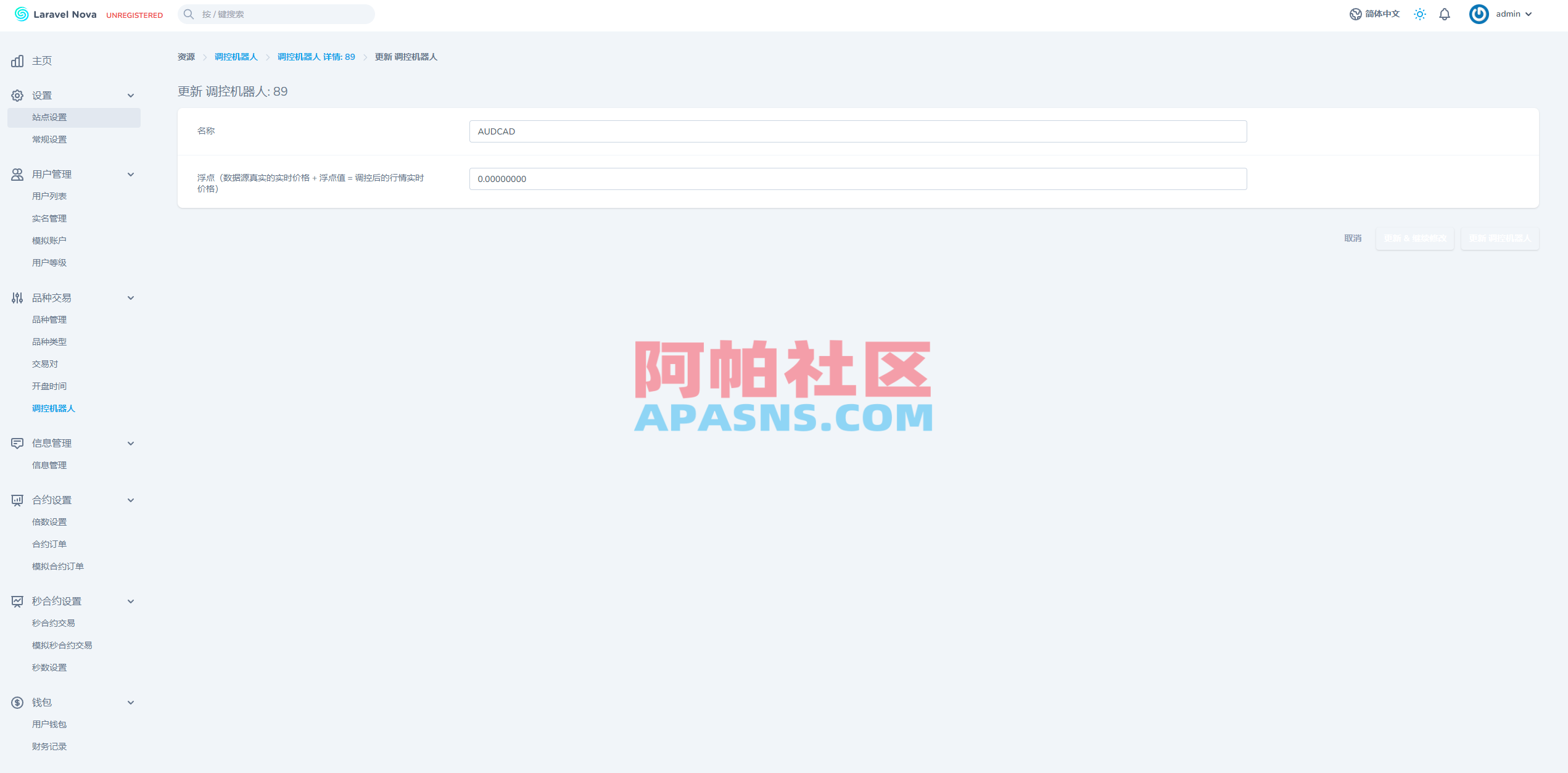Click the 设置 gear icon in sidebar
This screenshot has height=773, width=1568.
17,94
